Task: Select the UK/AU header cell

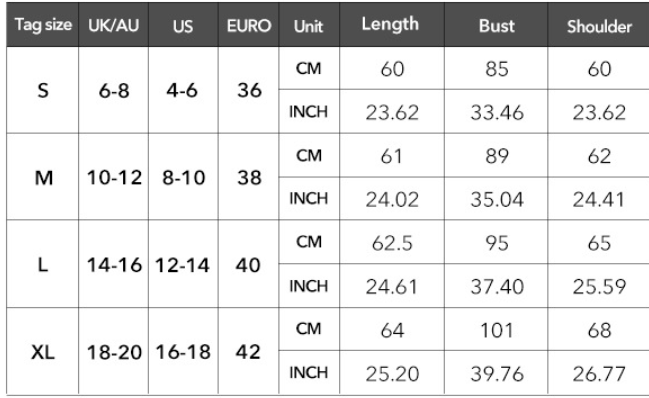Action: [113, 25]
